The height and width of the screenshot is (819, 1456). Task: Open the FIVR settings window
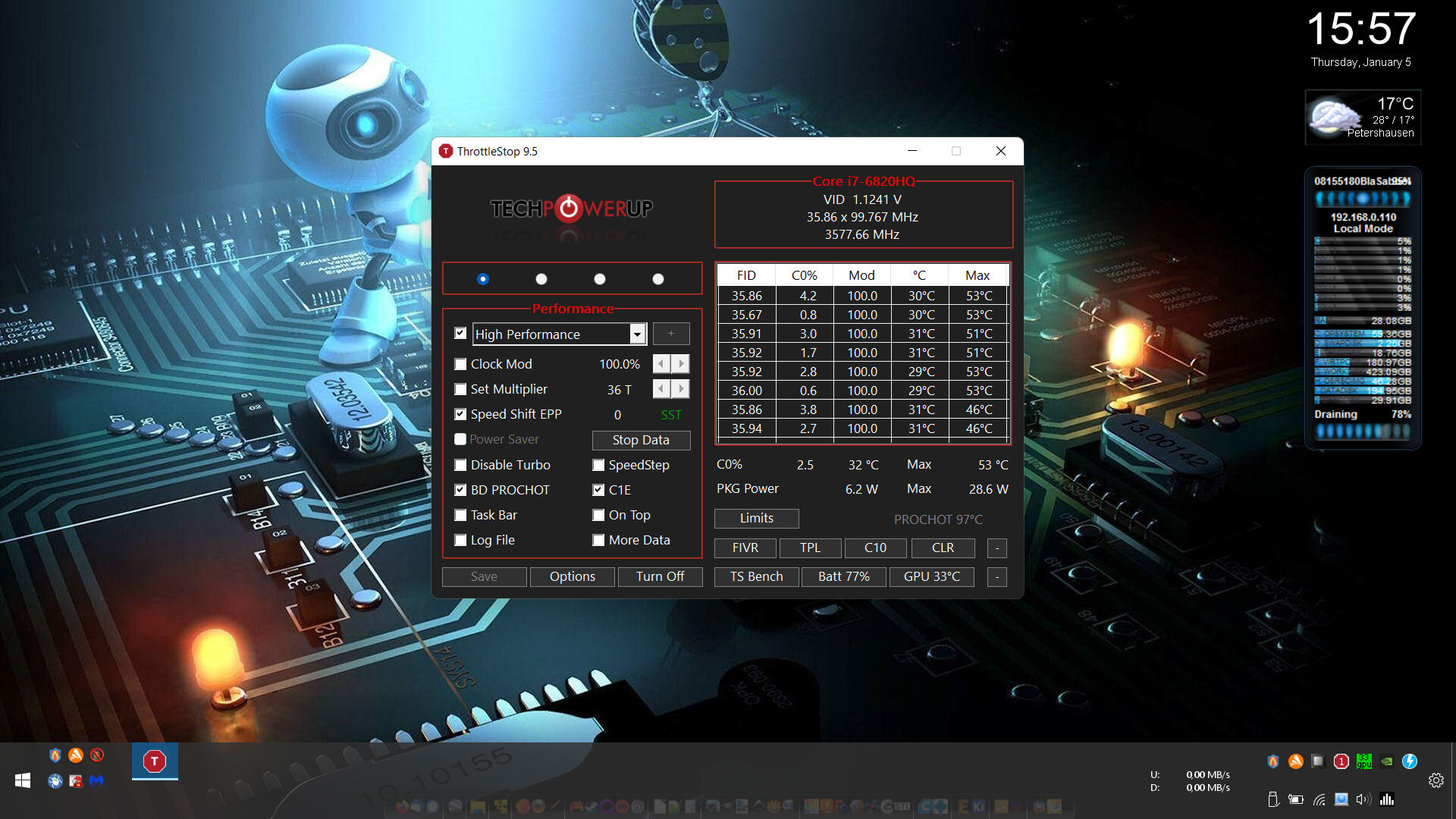coord(745,548)
